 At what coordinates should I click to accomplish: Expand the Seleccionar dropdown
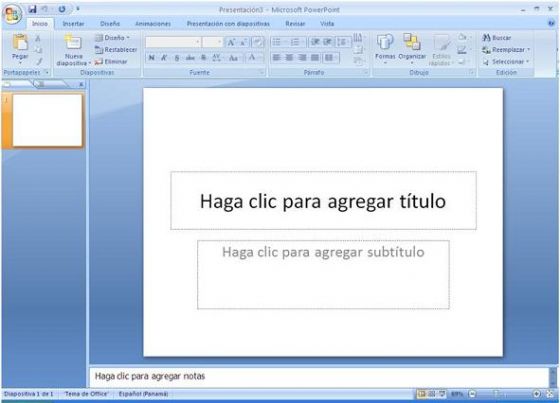click(506, 61)
